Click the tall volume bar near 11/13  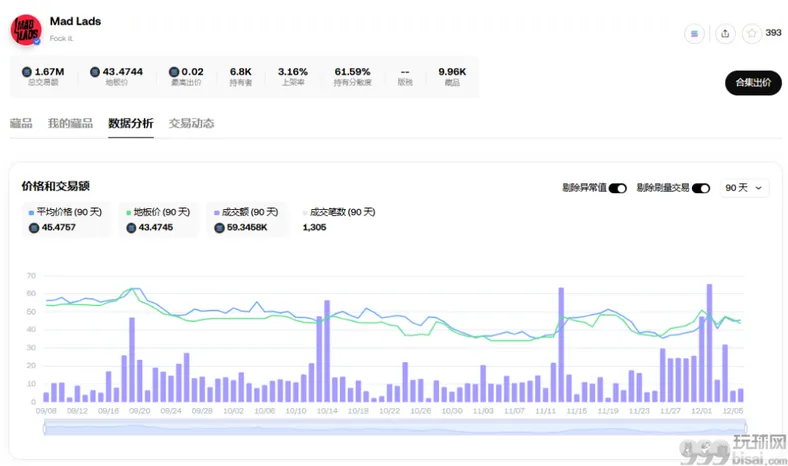(561, 345)
